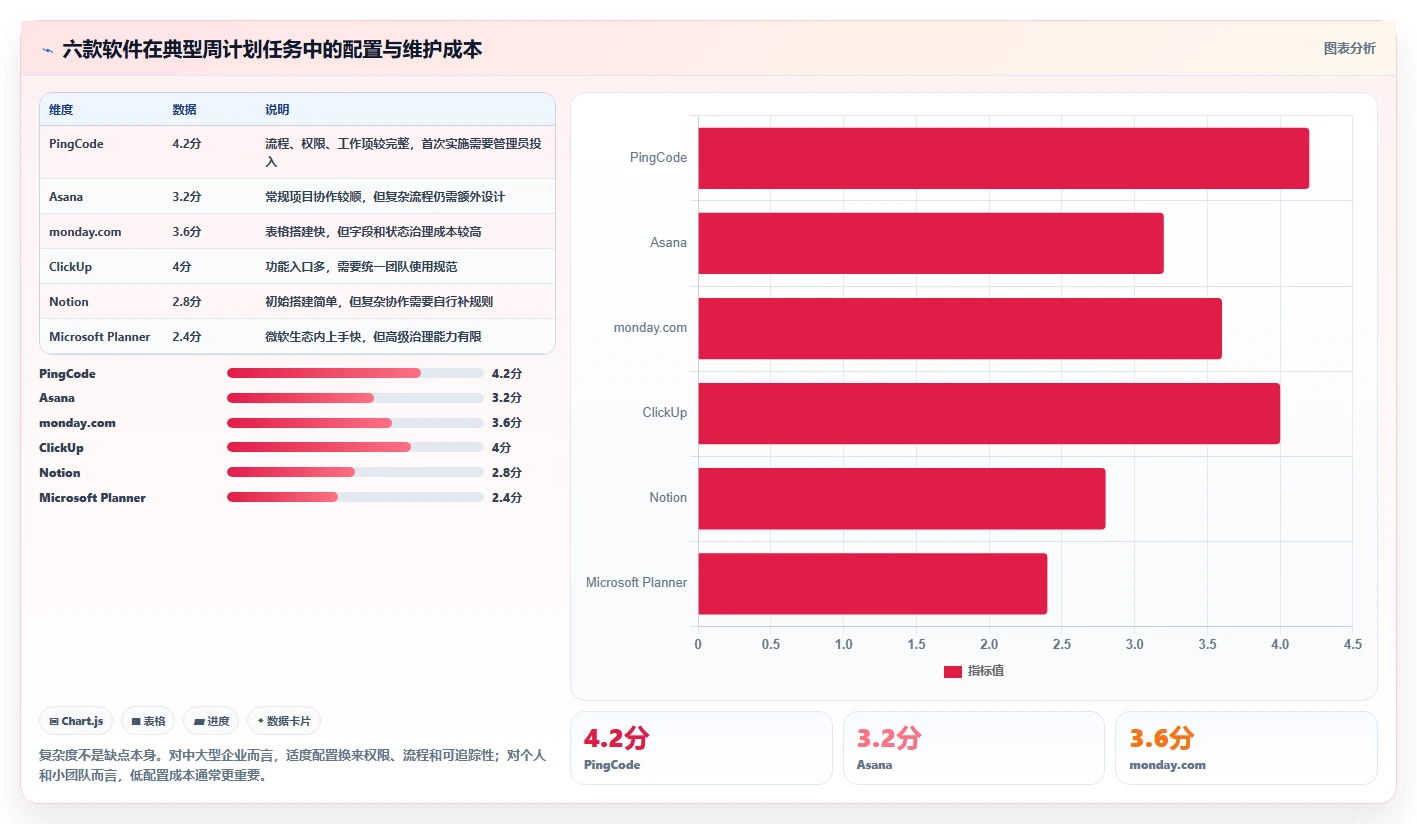Image resolution: width=1417 pixels, height=824 pixels.
Task: Click the 2.4分 value beside Microsoft Planner progress
Action: tap(507, 497)
